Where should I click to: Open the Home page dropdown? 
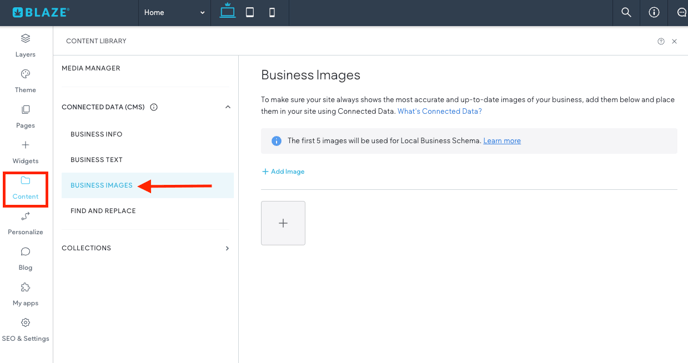(174, 13)
